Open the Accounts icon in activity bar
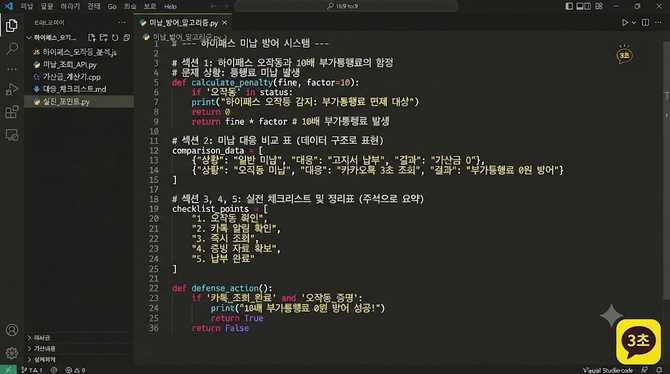 (12, 330)
